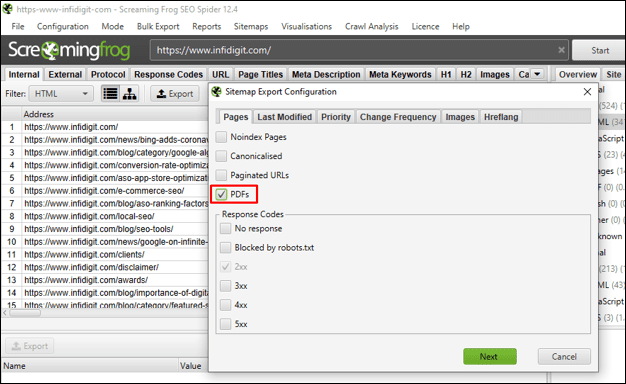
Task: Click the Address column header
Action: click(115, 114)
